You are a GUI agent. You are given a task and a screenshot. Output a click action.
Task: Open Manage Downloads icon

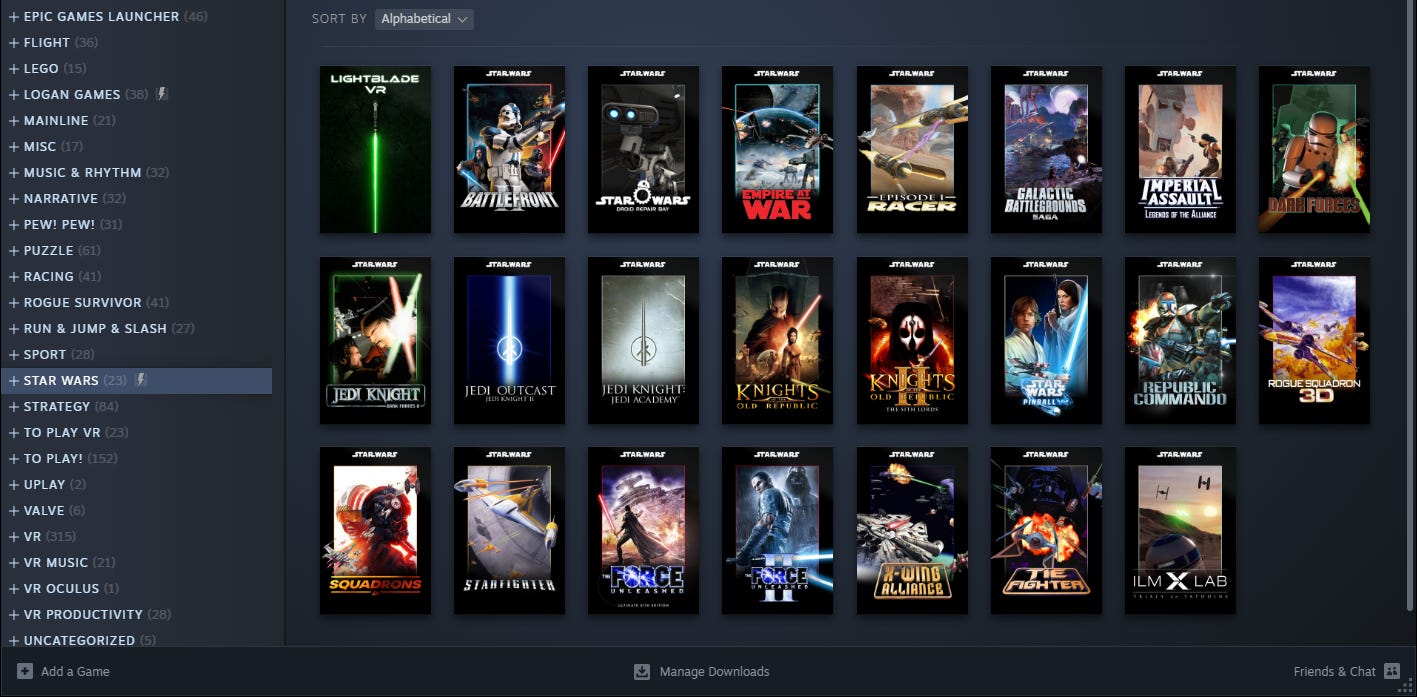pyautogui.click(x=642, y=671)
